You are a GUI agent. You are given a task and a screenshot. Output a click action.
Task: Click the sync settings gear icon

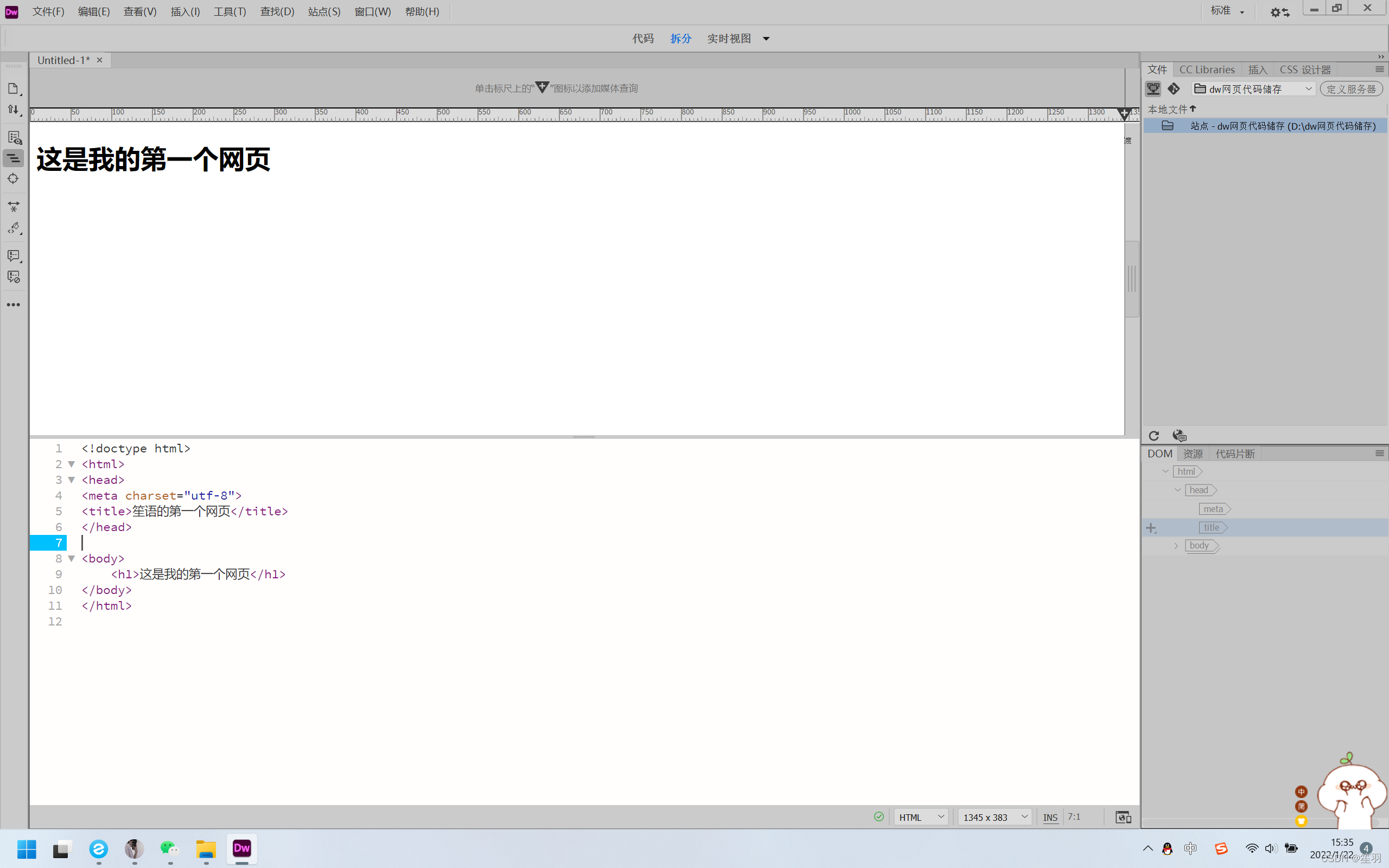click(1279, 12)
